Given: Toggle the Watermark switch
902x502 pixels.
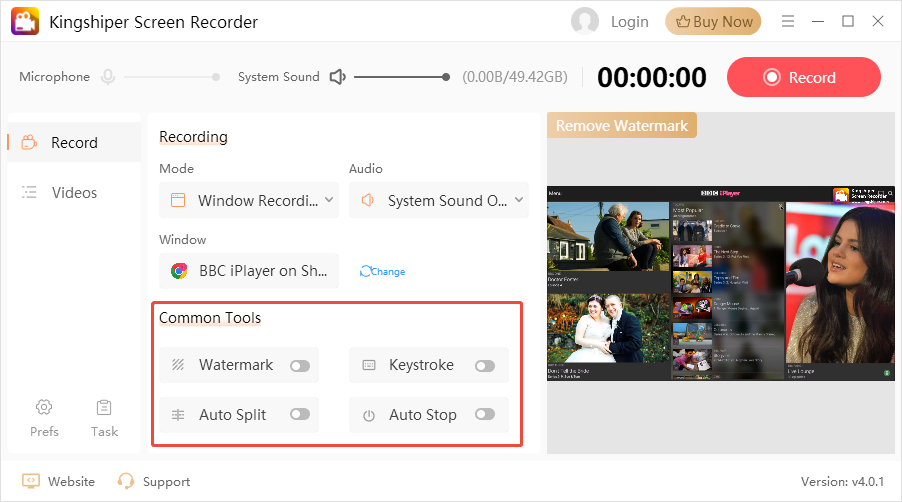Looking at the screenshot, I should pos(300,366).
